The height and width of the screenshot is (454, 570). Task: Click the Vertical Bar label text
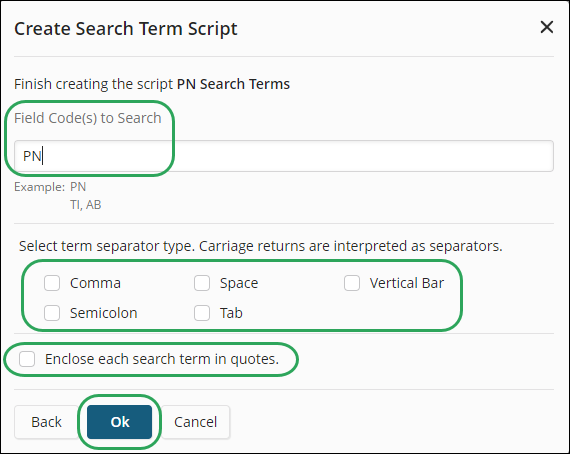(407, 283)
